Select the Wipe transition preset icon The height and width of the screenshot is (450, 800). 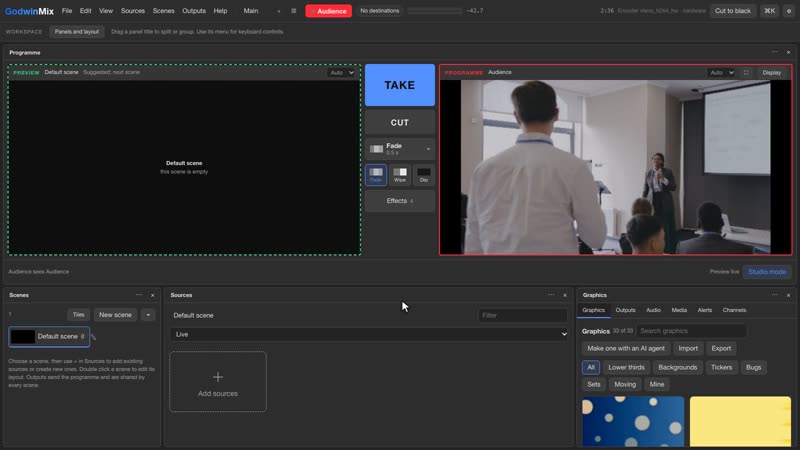point(400,174)
